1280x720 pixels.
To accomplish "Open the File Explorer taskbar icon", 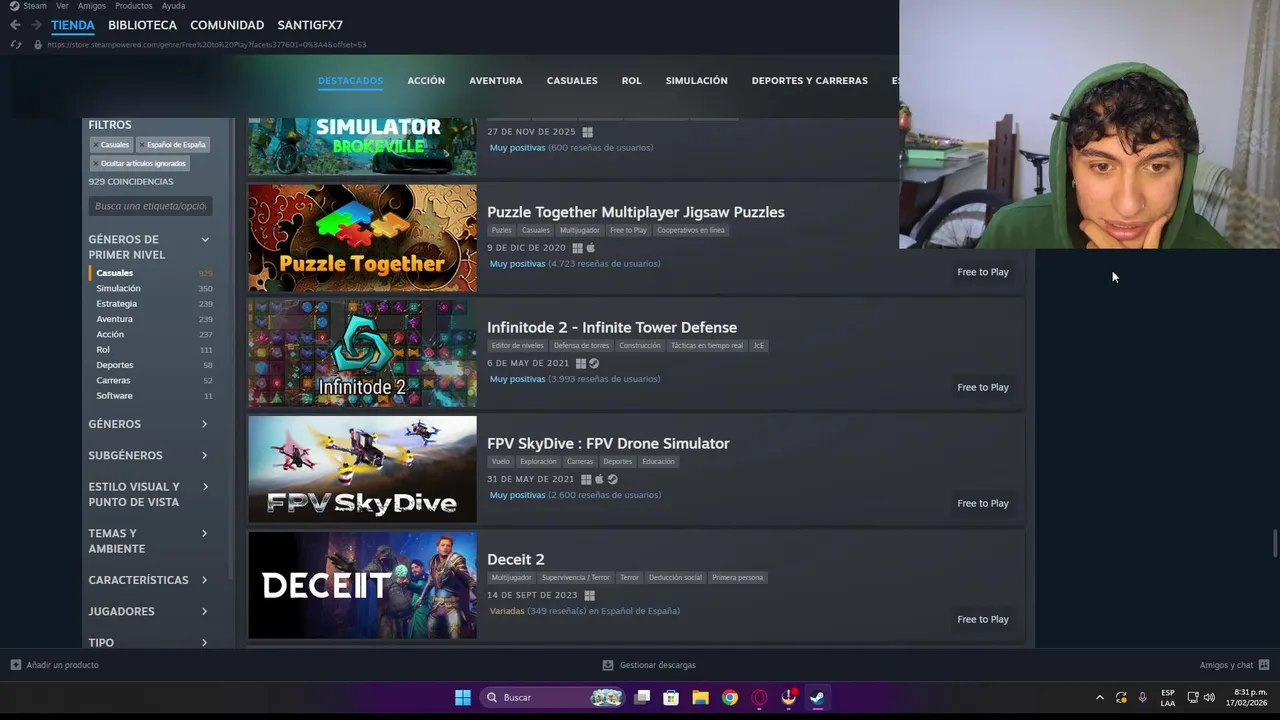I will tap(700, 697).
